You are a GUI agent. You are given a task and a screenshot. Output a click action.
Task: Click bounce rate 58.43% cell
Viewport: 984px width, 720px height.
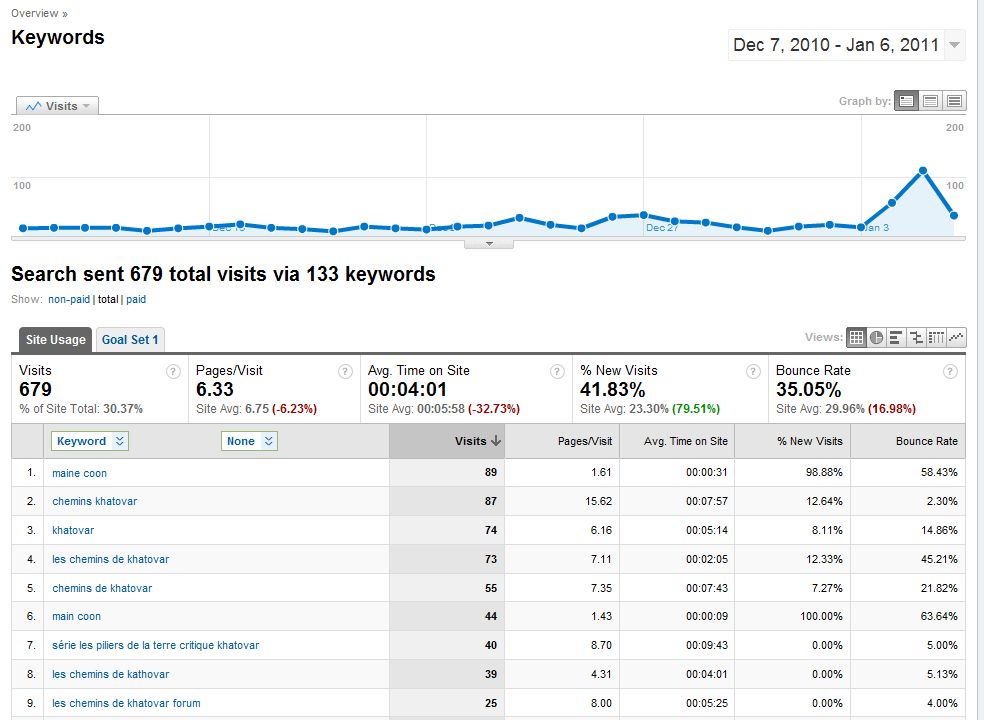(939, 472)
